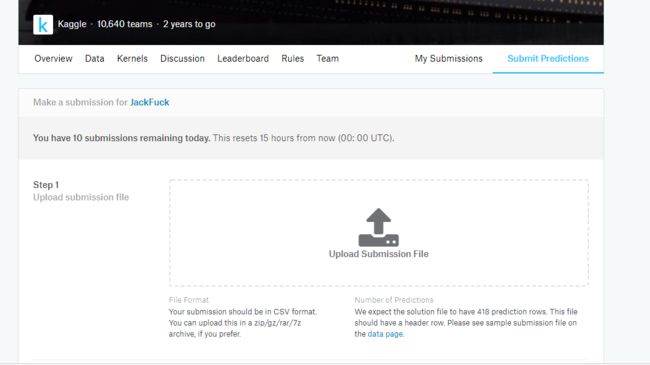Go to the Discussion tab
Image resolution: width=650 pixels, height=365 pixels.
[182, 58]
